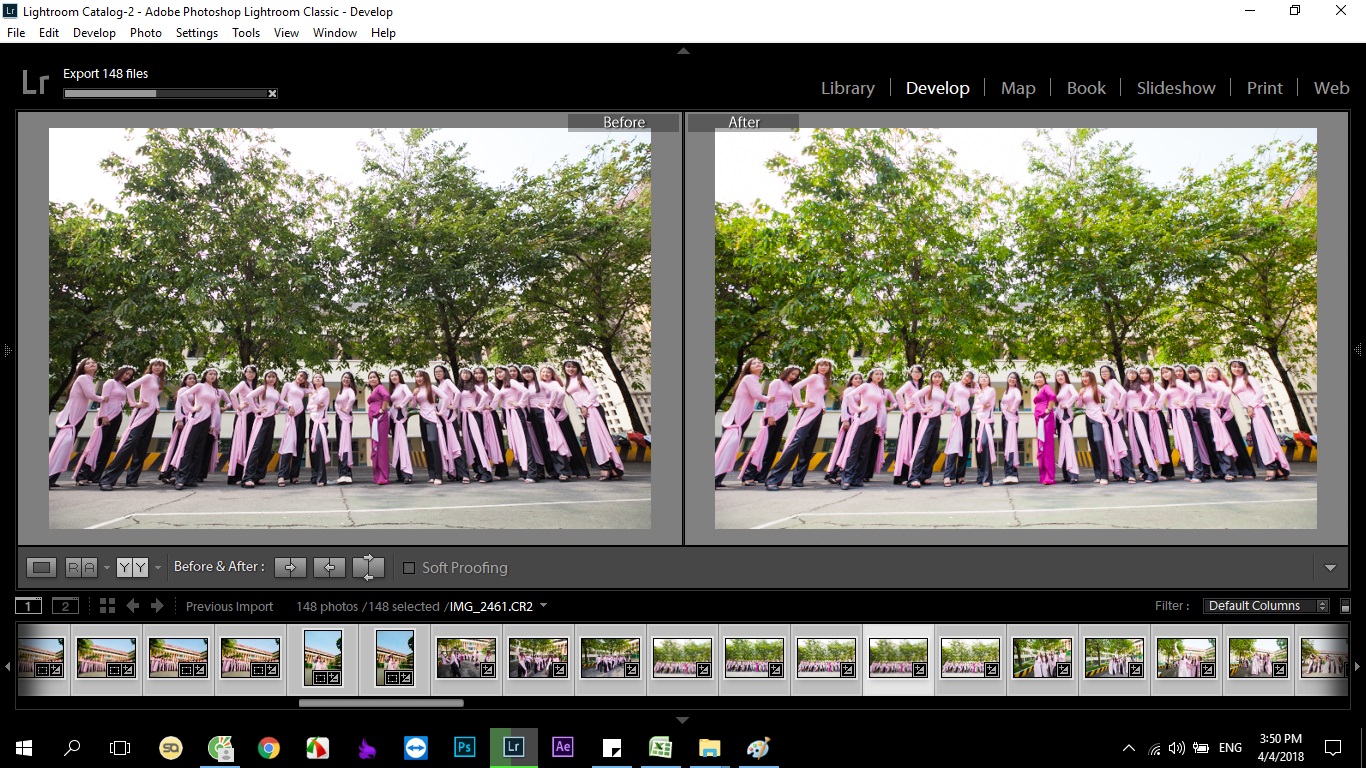This screenshot has height=768, width=1366.
Task: Switch to the Print module
Action: (1264, 88)
